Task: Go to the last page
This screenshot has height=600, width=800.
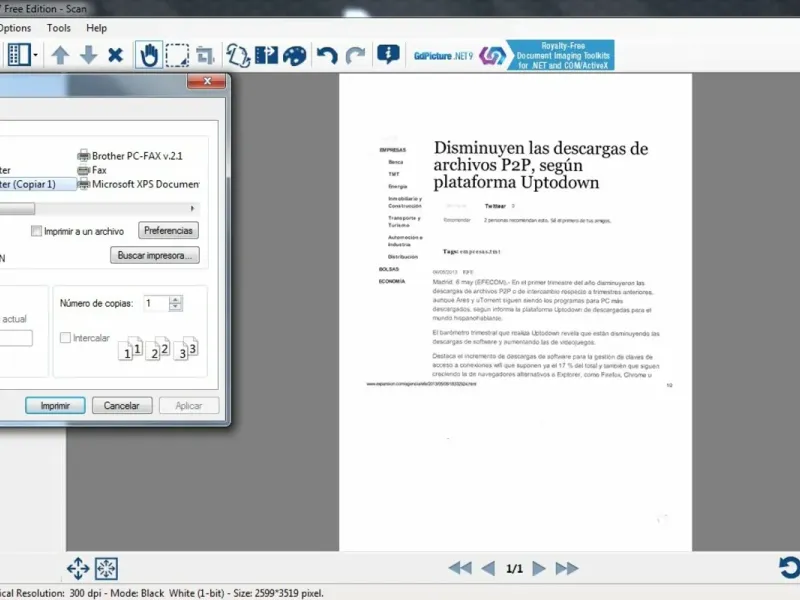Action: 567,568
